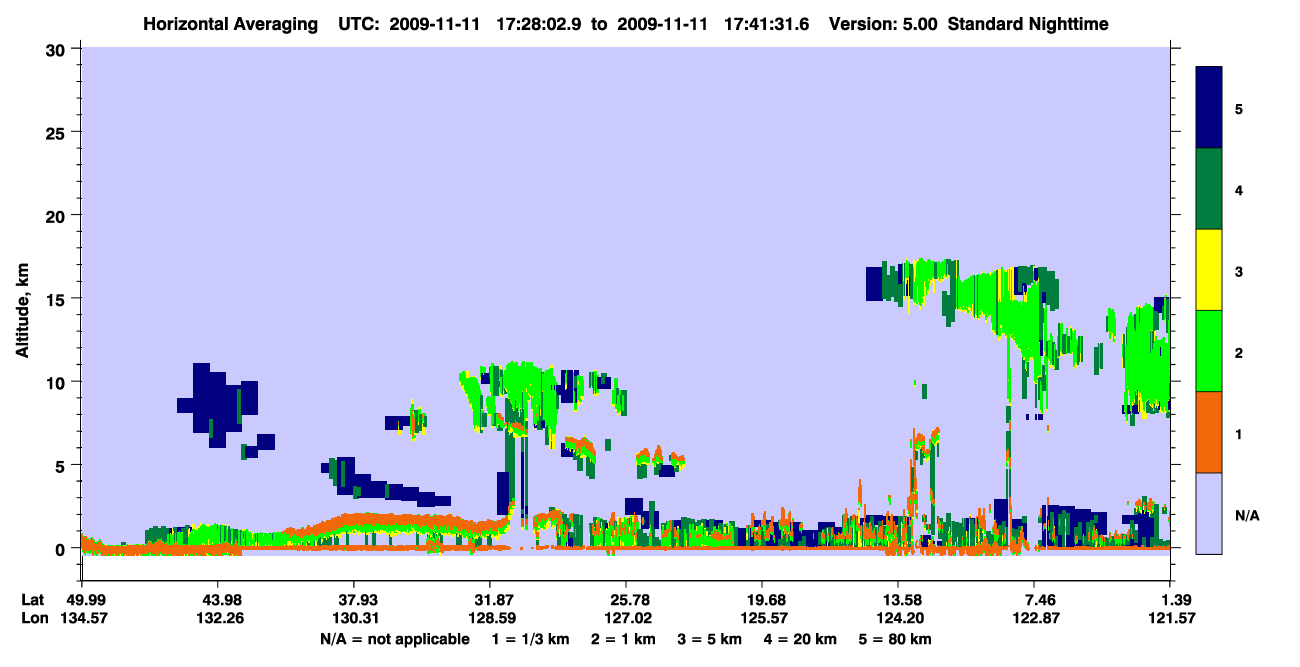
Task: Click the dark blue level 5 color swatch
Action: click(x=1209, y=108)
